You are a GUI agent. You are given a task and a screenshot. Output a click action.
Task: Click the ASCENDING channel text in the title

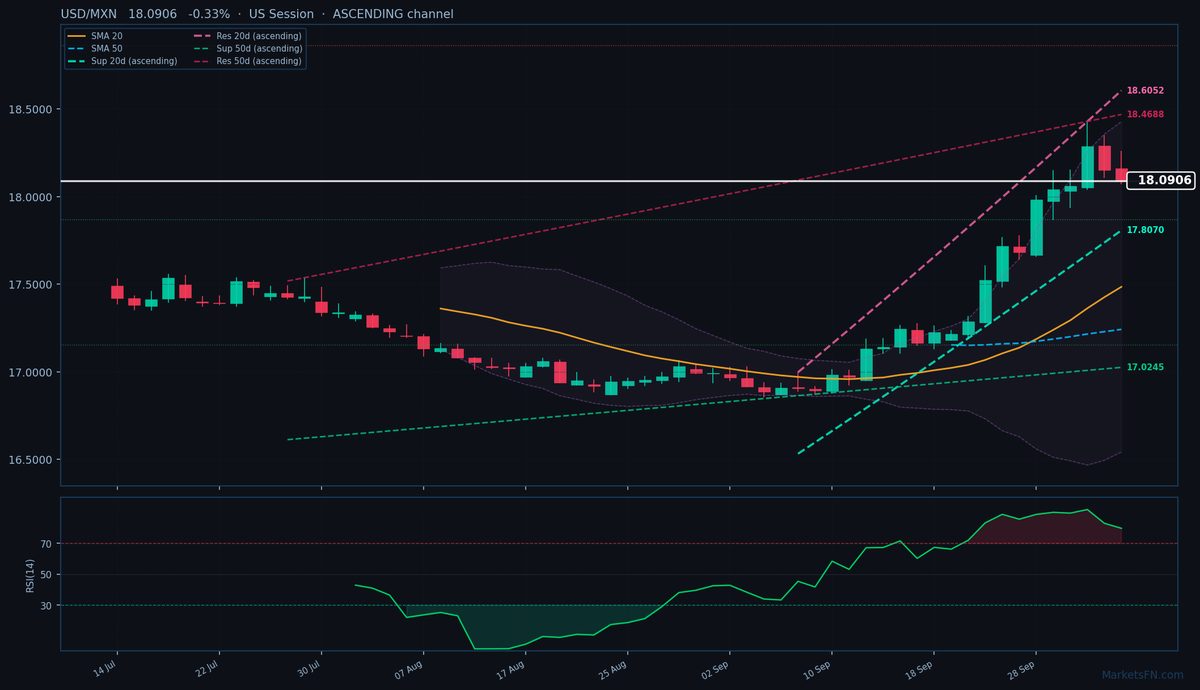391,14
